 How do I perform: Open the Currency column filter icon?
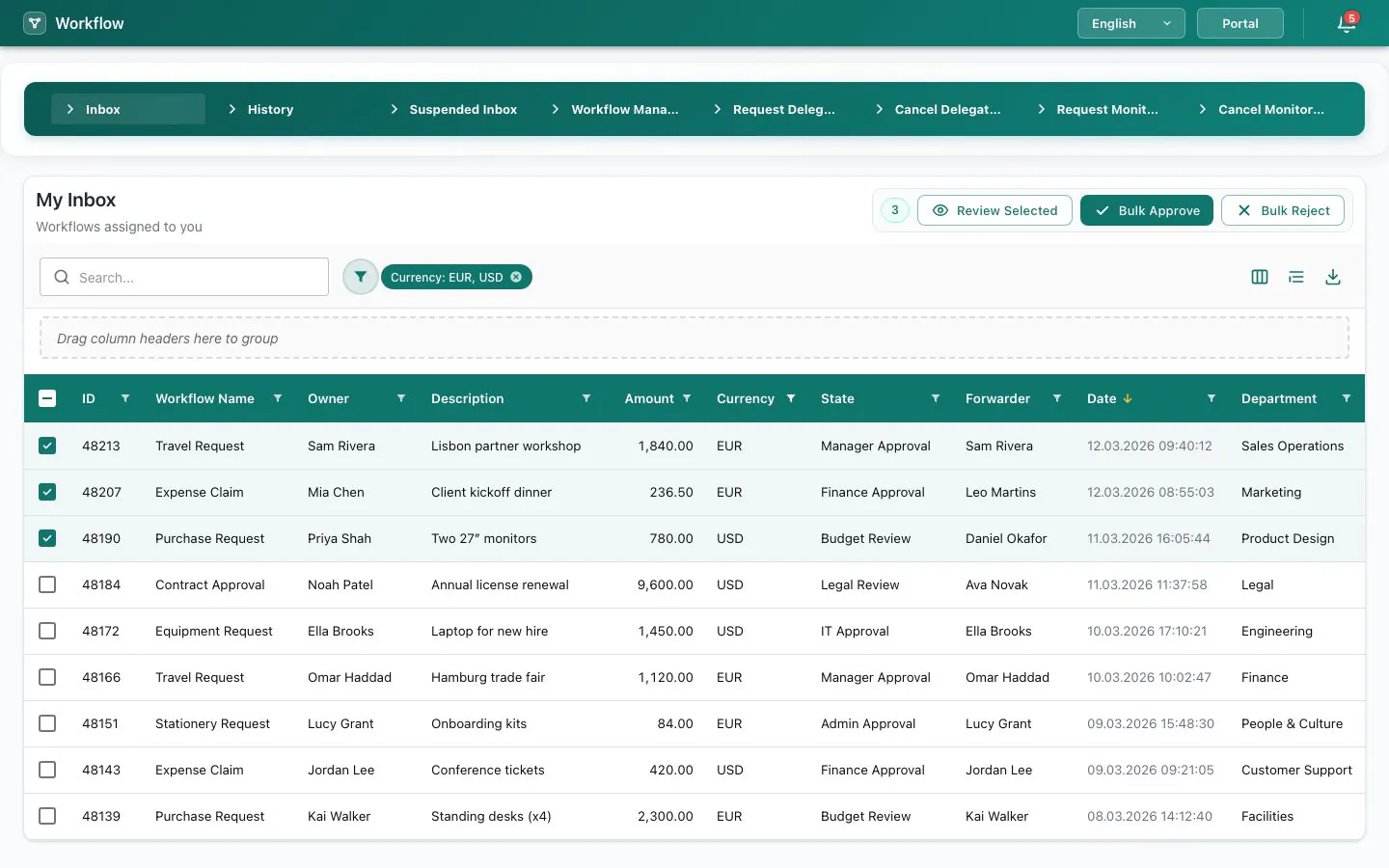tap(791, 398)
